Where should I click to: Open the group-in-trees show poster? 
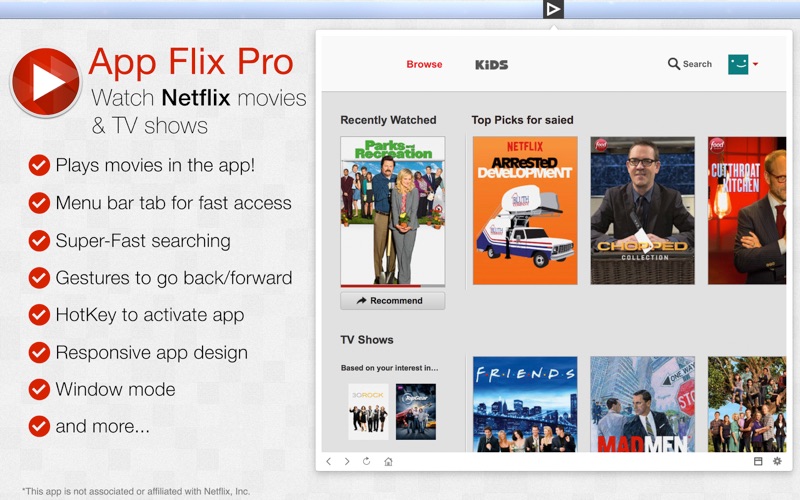point(747,404)
